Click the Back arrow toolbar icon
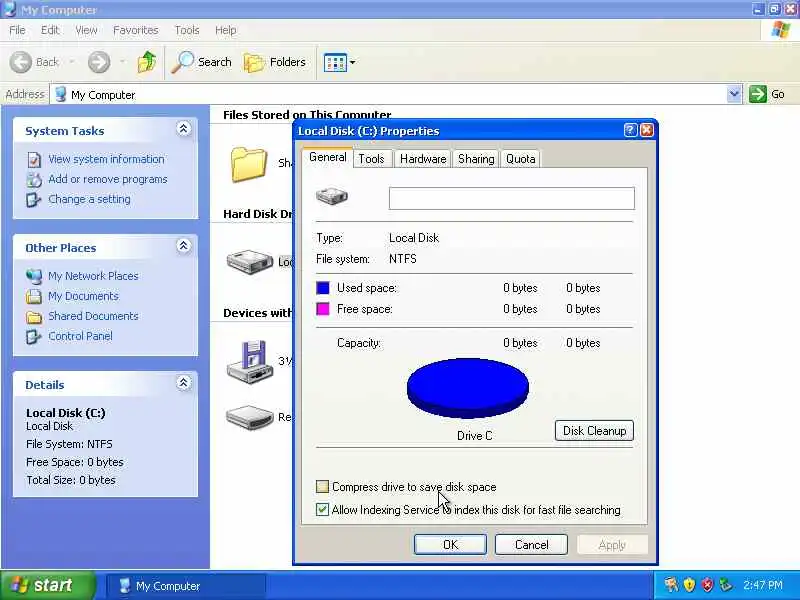 [21, 62]
